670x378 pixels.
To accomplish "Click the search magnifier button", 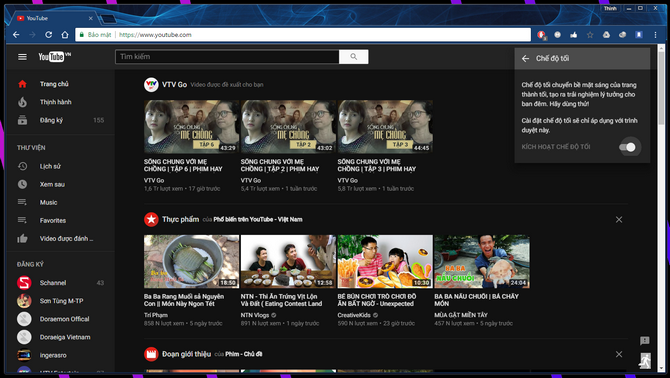I will pos(353,56).
